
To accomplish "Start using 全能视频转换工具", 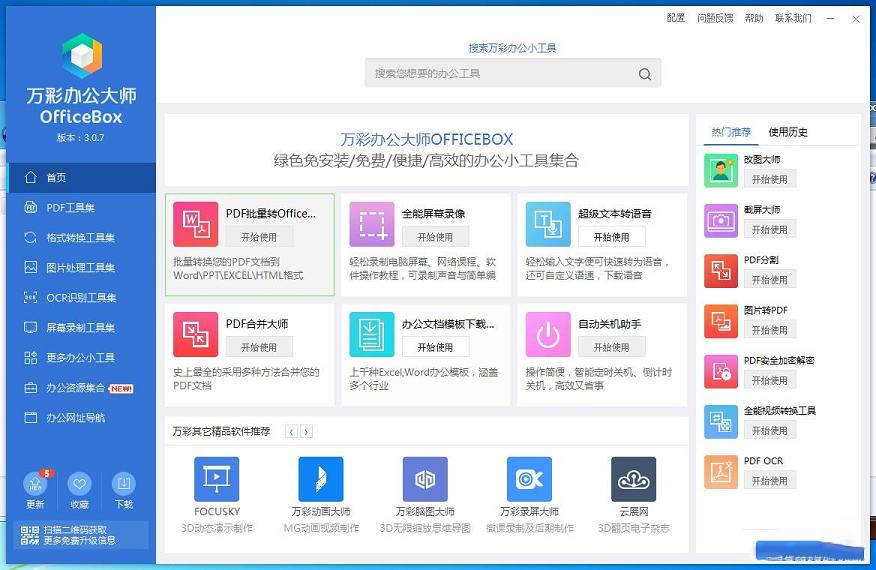I will point(770,431).
